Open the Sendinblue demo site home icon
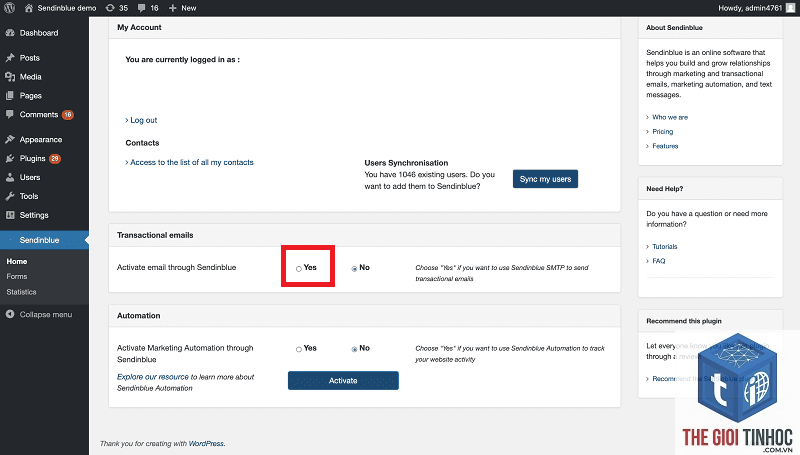This screenshot has height=455, width=800. 29,8
